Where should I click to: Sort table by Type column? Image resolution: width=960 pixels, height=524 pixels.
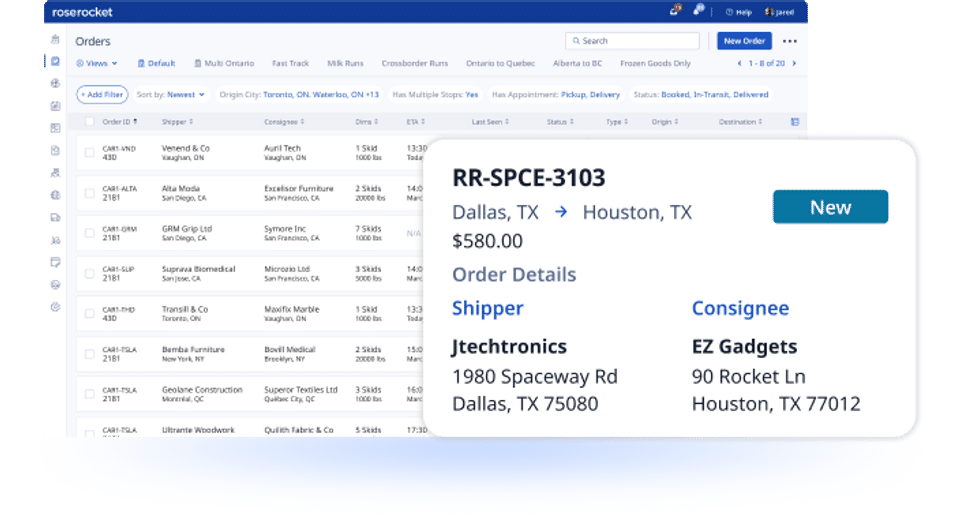617,122
